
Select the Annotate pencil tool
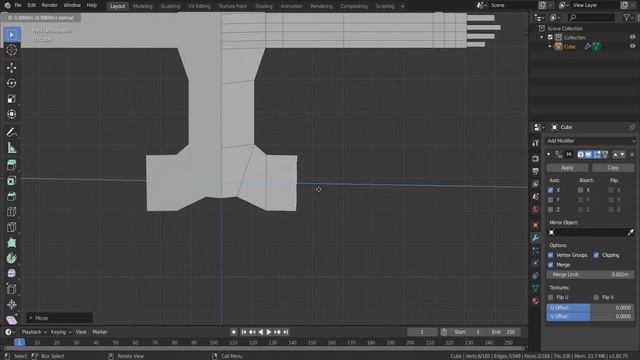(x=11, y=132)
